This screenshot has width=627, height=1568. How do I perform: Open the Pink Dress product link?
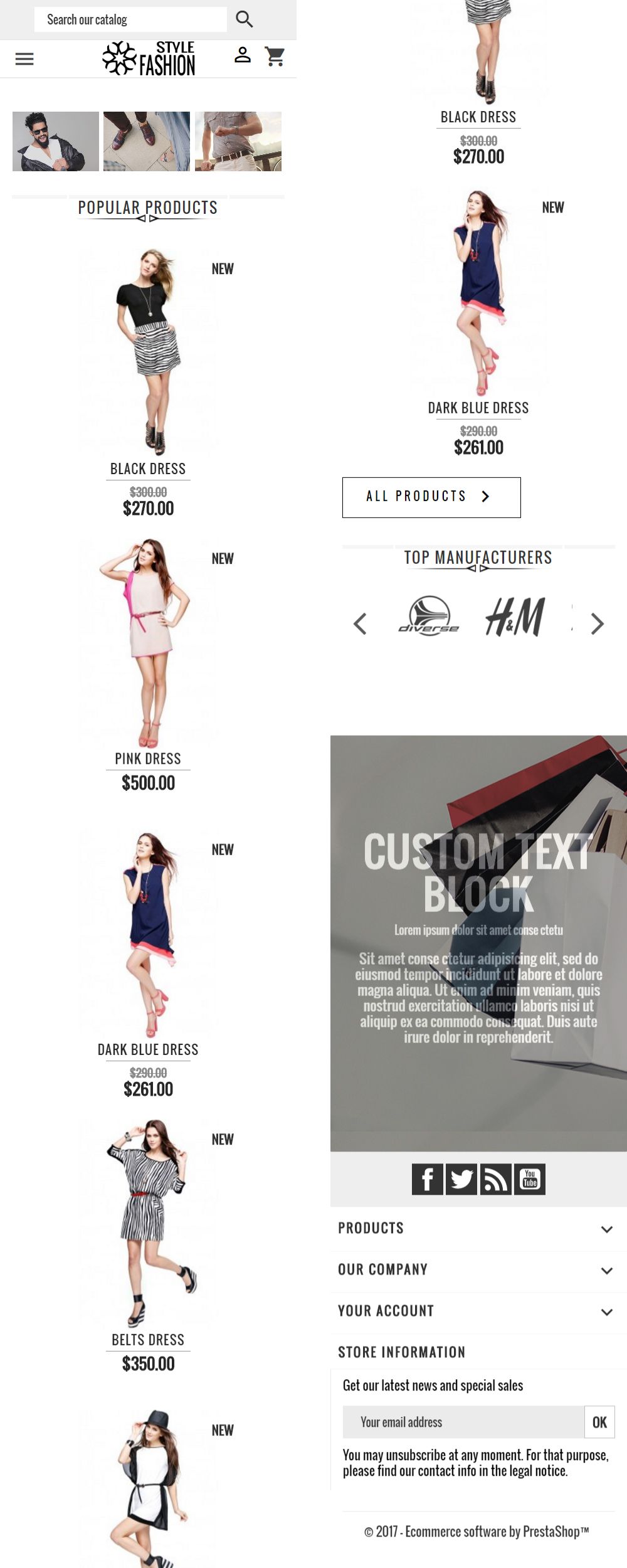pos(148,759)
